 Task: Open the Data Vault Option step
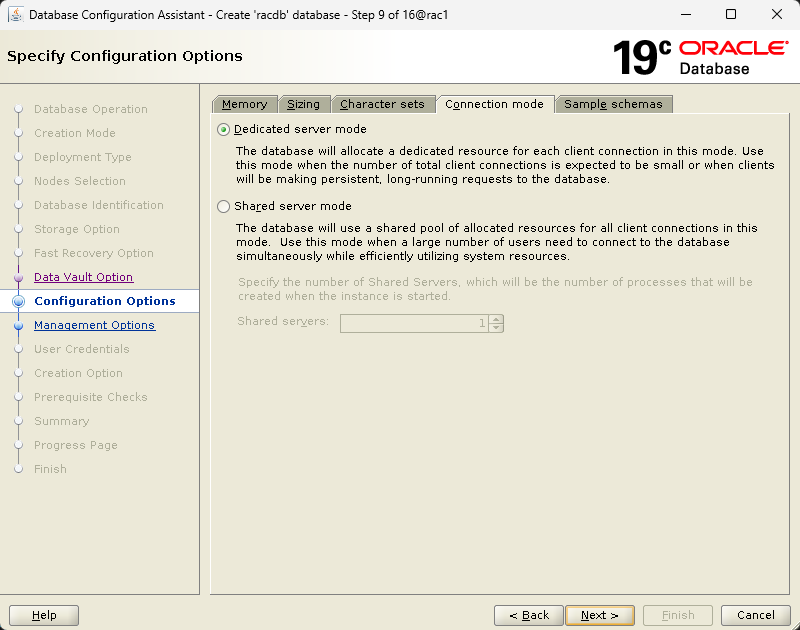pyautogui.click(x=84, y=277)
